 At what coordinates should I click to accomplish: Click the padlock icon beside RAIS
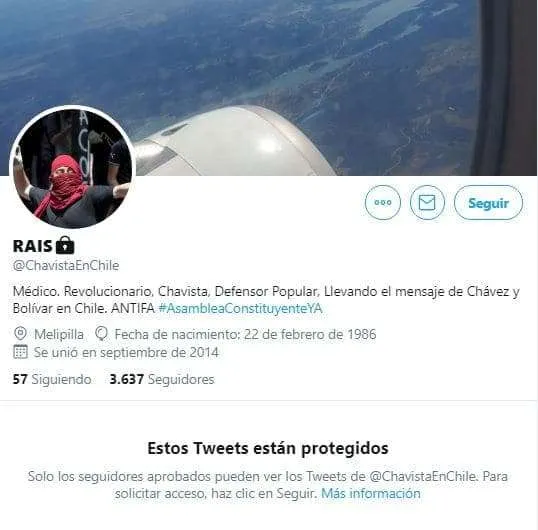(65, 245)
